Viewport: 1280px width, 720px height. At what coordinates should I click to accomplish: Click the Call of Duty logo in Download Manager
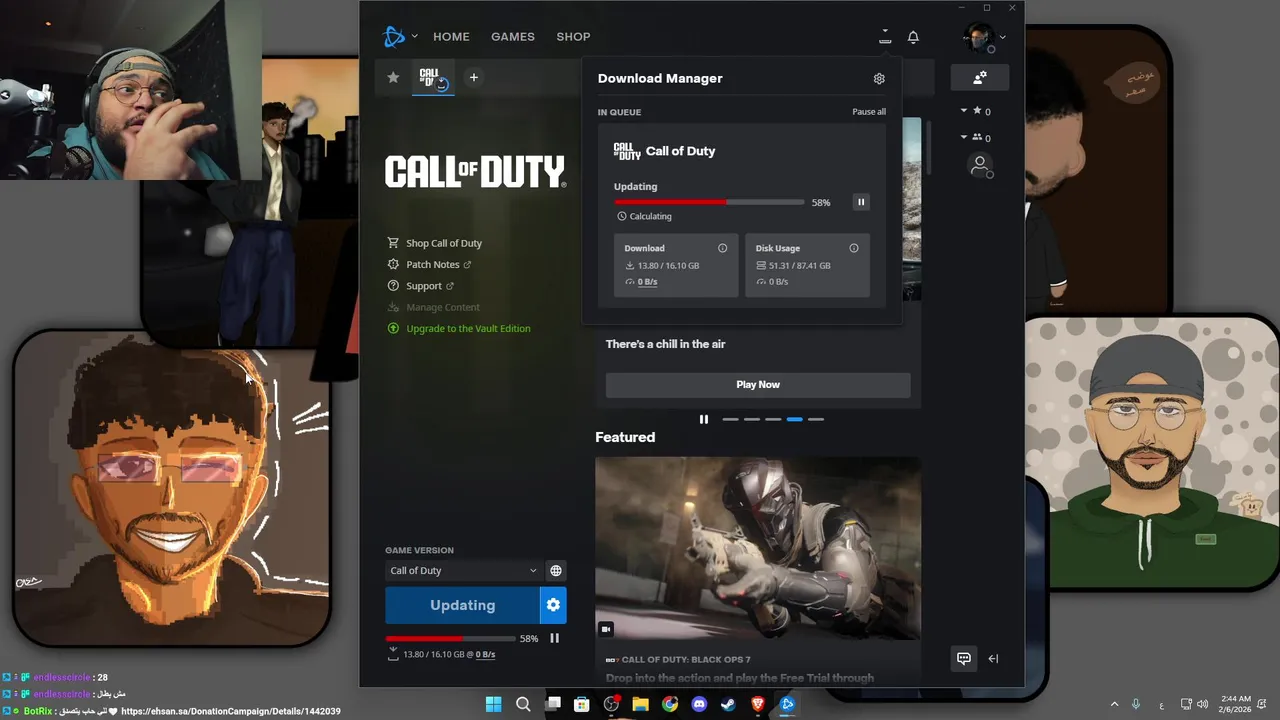pos(627,151)
